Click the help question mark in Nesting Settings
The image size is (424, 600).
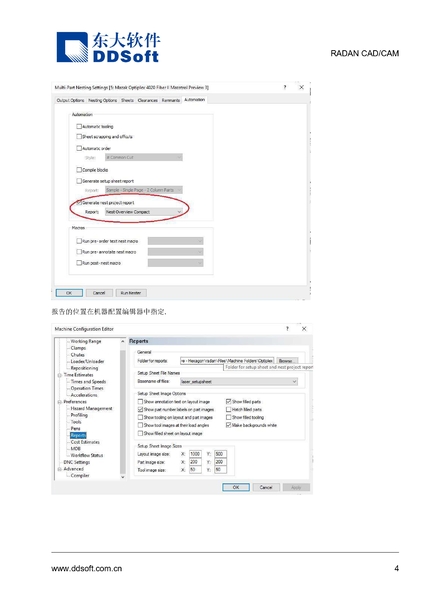pos(285,87)
